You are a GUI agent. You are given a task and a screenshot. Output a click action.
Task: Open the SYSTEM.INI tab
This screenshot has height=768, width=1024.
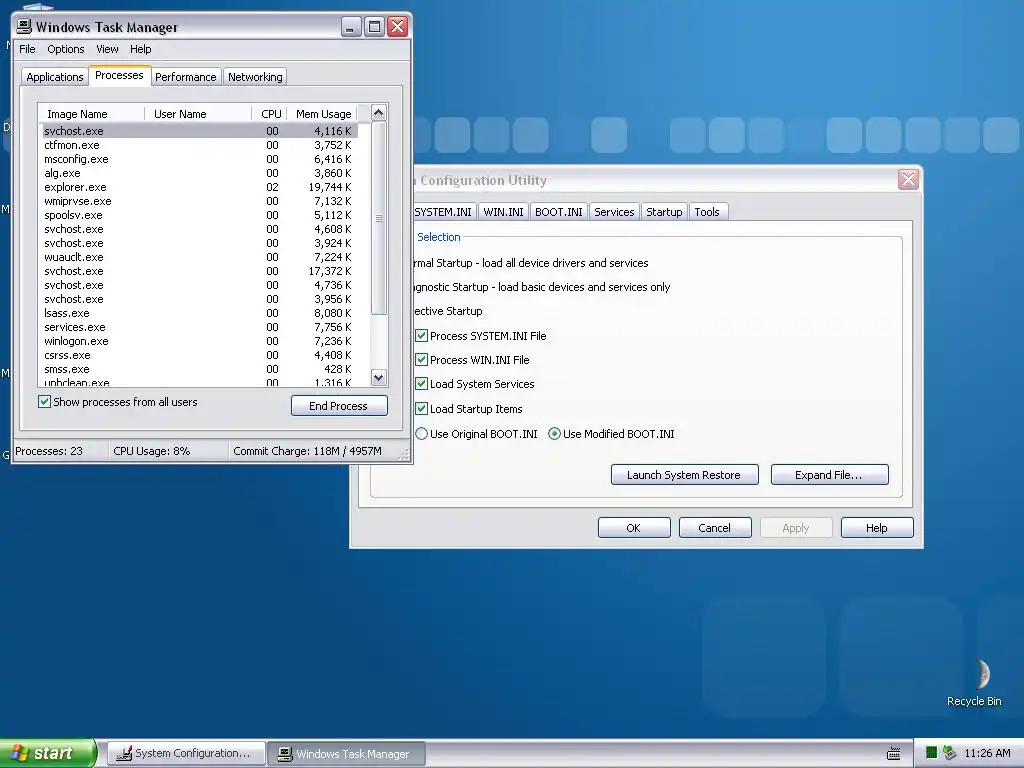(443, 212)
